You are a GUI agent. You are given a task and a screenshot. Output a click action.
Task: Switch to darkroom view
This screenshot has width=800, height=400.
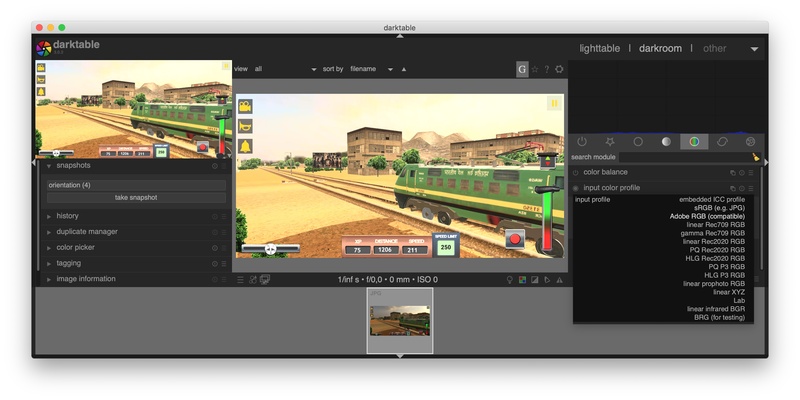click(660, 48)
